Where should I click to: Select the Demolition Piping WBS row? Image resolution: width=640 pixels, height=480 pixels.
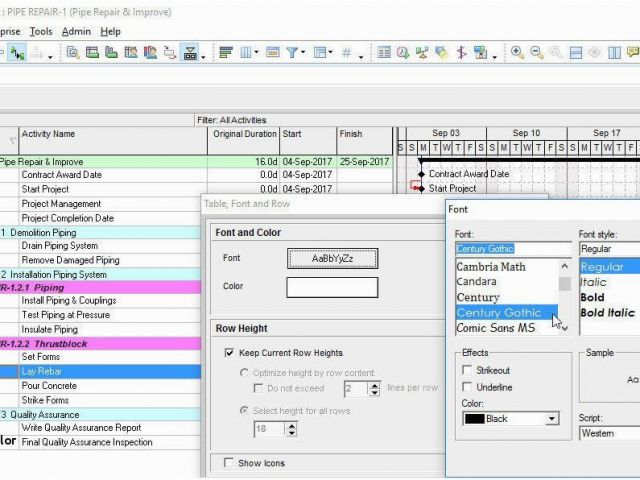tap(100, 233)
